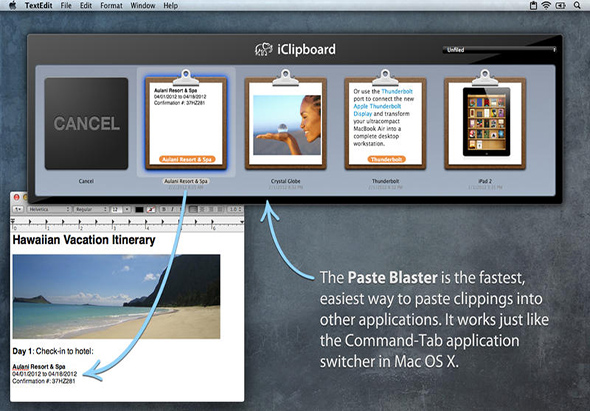Click the large CANCEL tile
590x411 pixels.
click(x=86, y=123)
